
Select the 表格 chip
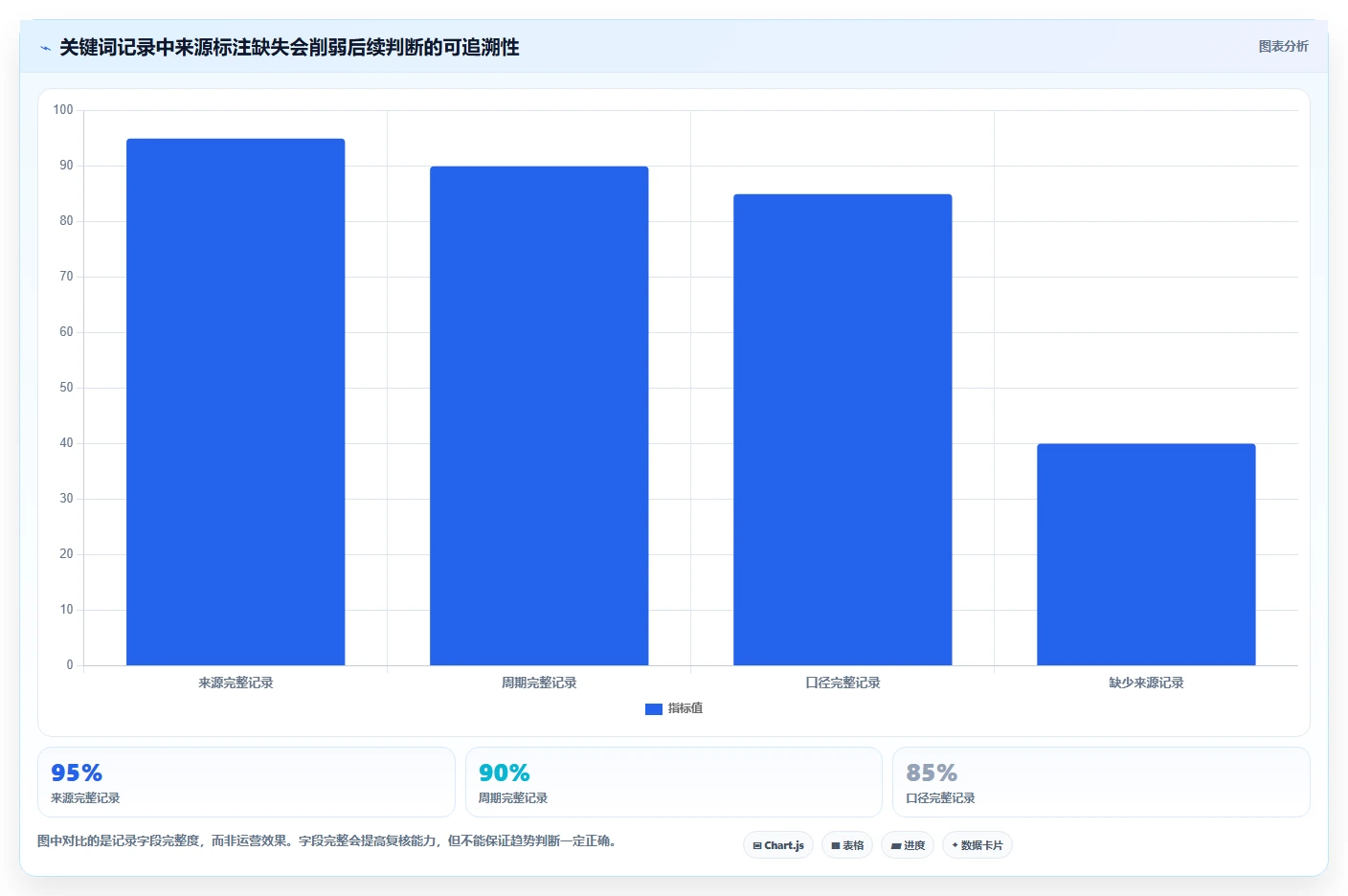coord(847,845)
